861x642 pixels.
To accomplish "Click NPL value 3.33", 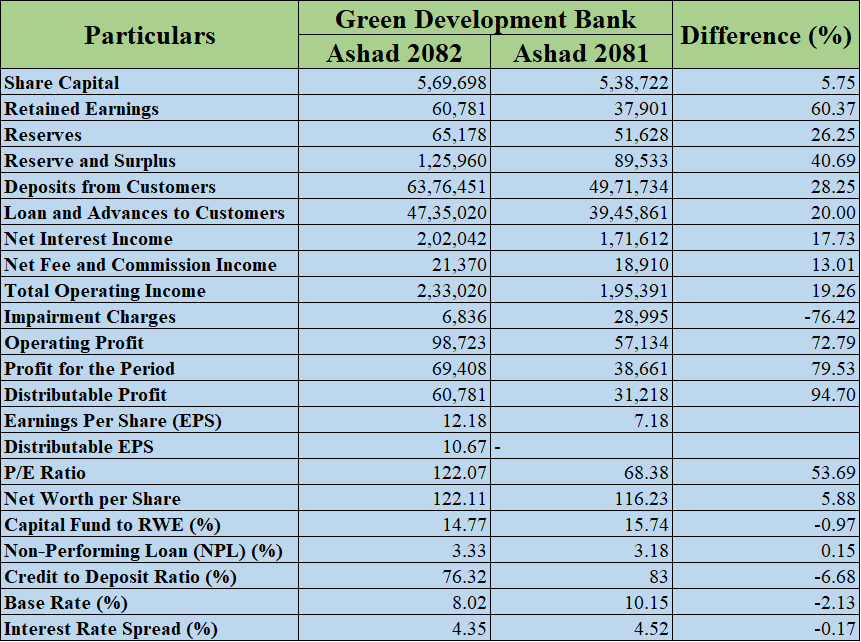I will point(469,551).
